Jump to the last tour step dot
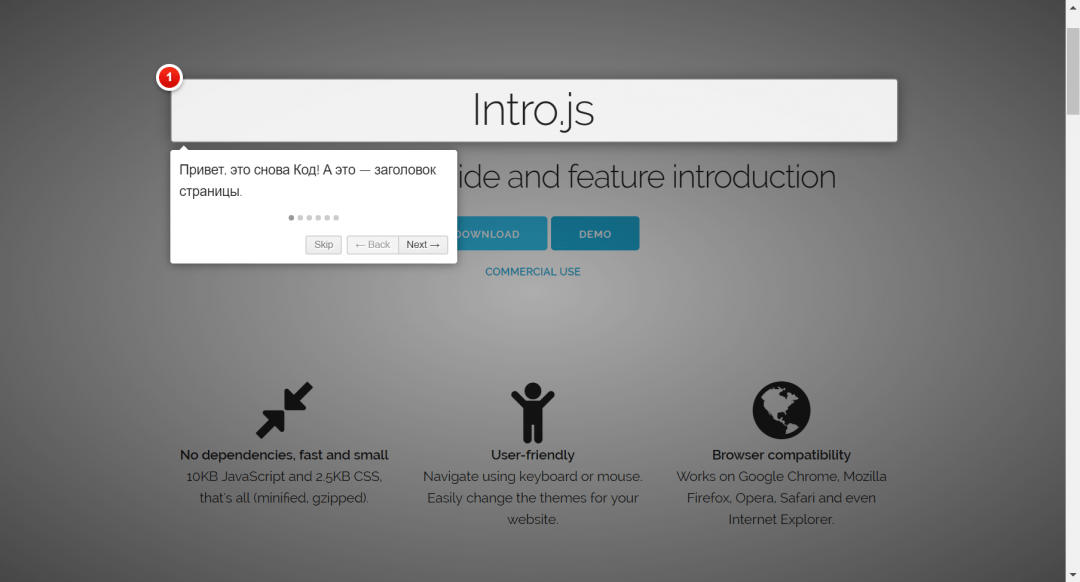The height and width of the screenshot is (582, 1080). pos(336,217)
